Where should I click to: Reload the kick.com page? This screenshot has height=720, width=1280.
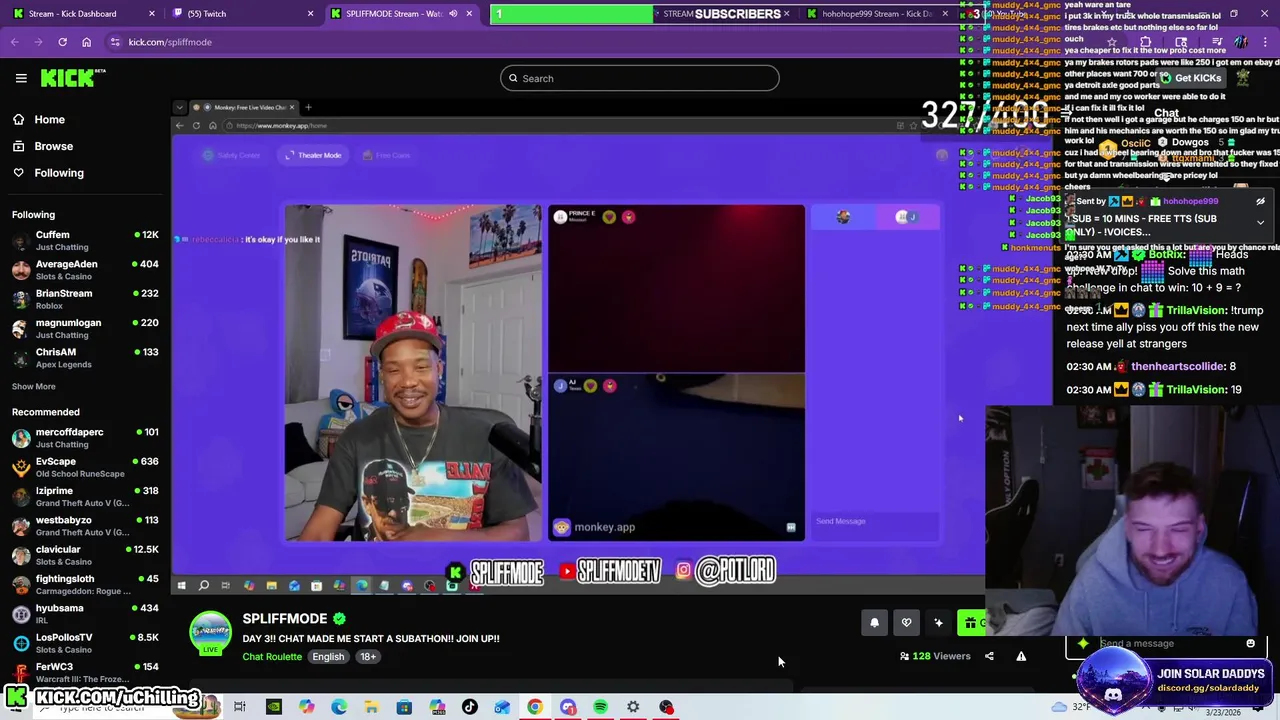(62, 42)
